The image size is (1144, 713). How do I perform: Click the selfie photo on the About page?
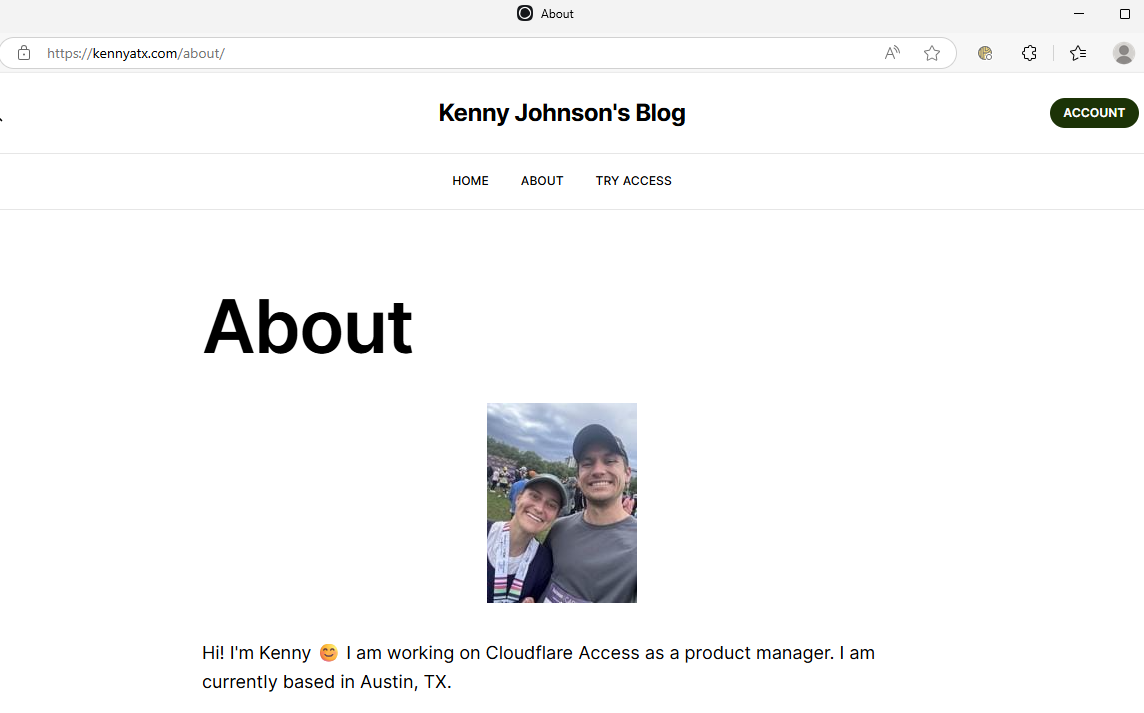pyautogui.click(x=562, y=503)
